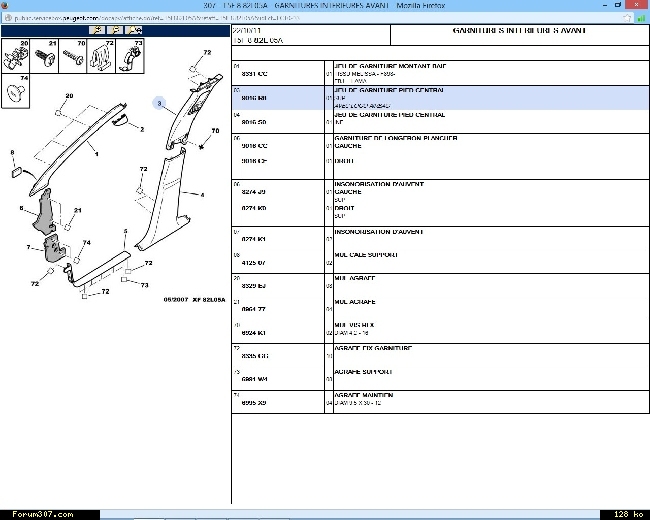Select callout 2 on the diagram
Screen dimensions: 650x520
142,129
